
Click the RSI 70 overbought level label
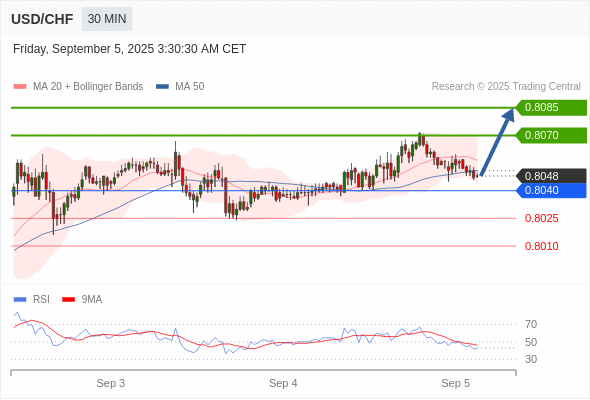click(531, 324)
